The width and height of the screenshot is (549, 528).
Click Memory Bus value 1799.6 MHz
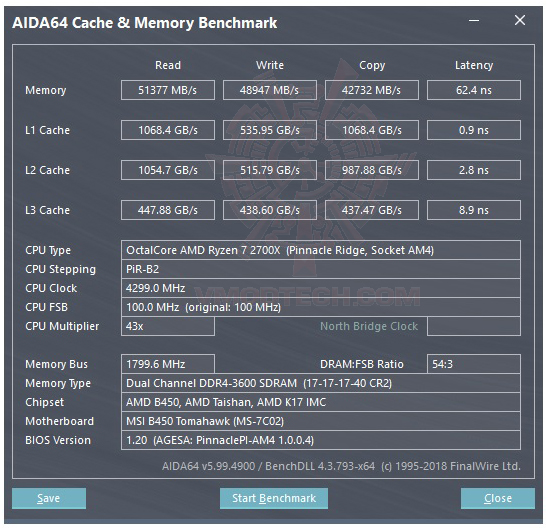click(x=168, y=364)
